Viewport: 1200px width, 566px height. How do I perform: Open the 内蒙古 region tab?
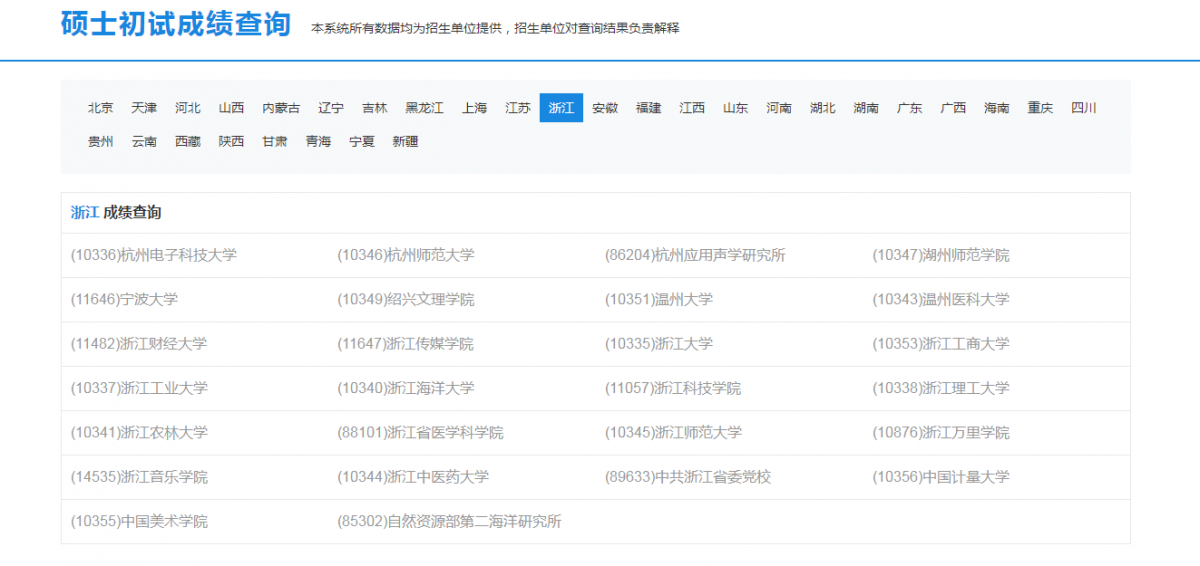[x=281, y=108]
